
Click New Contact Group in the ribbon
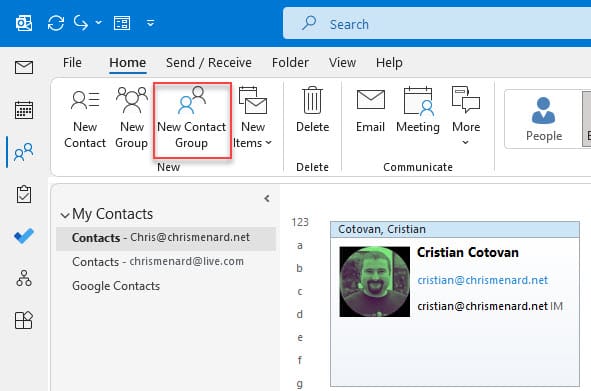click(x=192, y=120)
